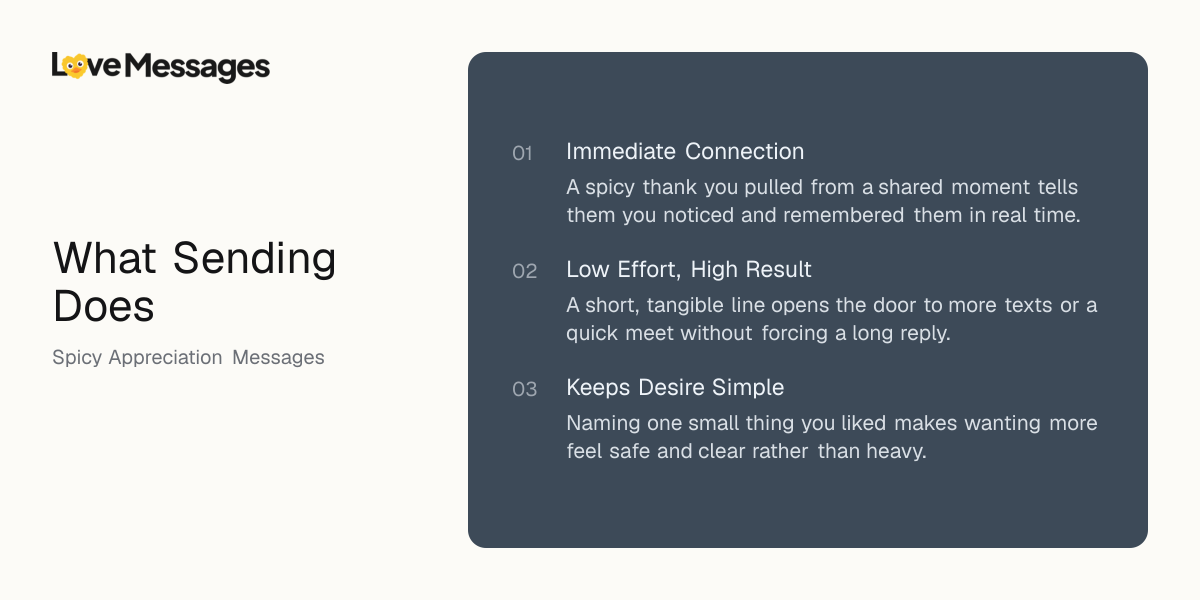Click the 'Keeps Desire Simple' title
Image resolution: width=1200 pixels, height=600 pixels.
(675, 387)
